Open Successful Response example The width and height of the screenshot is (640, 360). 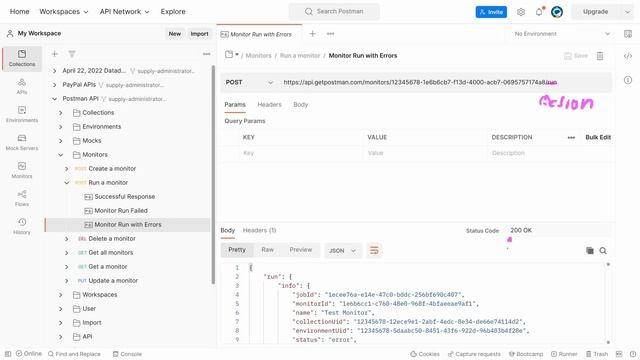(x=124, y=197)
